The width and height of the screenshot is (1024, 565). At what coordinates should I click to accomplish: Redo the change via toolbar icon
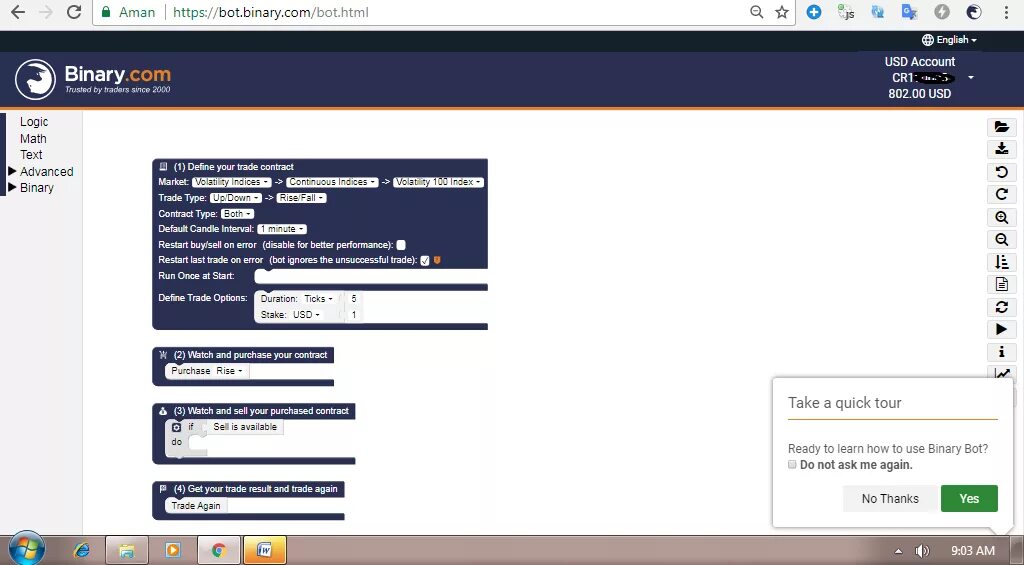(x=1002, y=195)
